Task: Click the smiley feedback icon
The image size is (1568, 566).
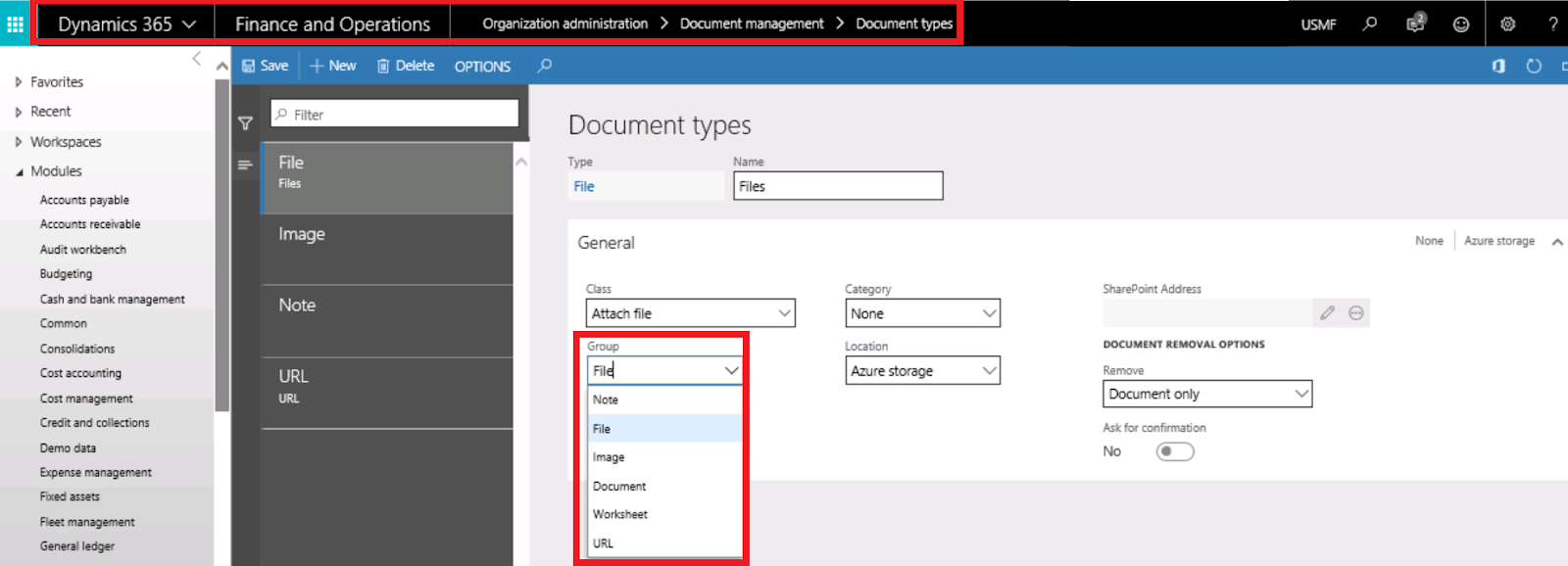Action: click(1461, 24)
